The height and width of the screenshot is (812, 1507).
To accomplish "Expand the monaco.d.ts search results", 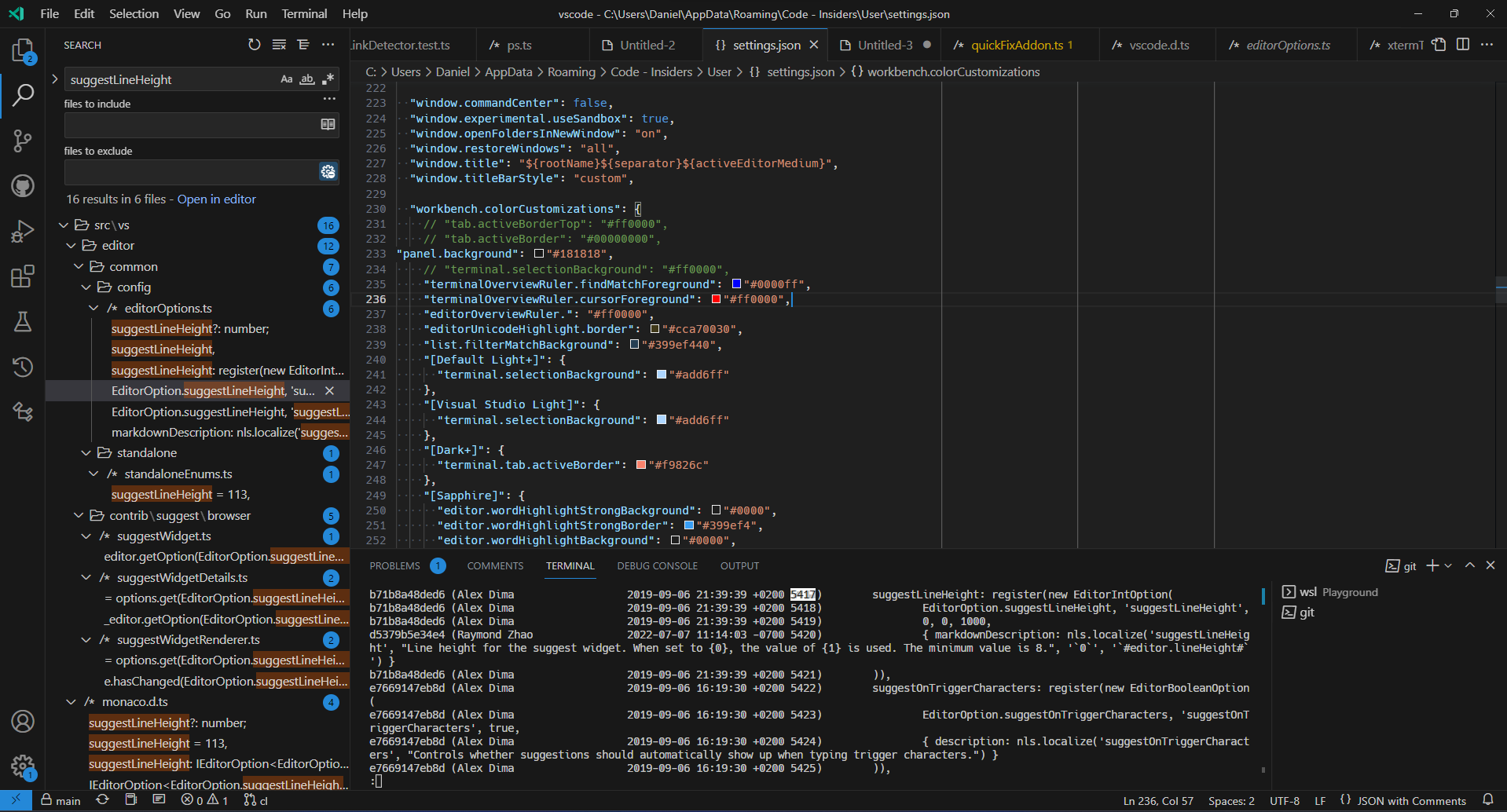I will pos(71,701).
